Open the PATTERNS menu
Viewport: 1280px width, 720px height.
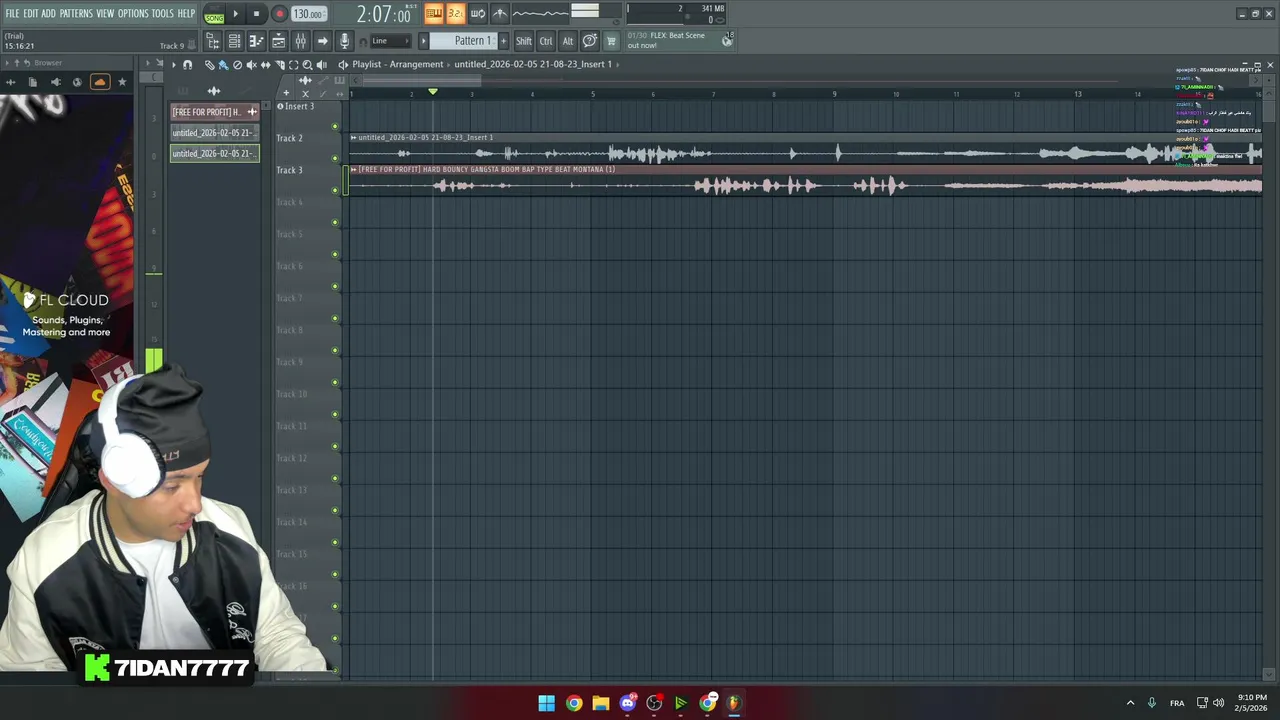point(76,13)
